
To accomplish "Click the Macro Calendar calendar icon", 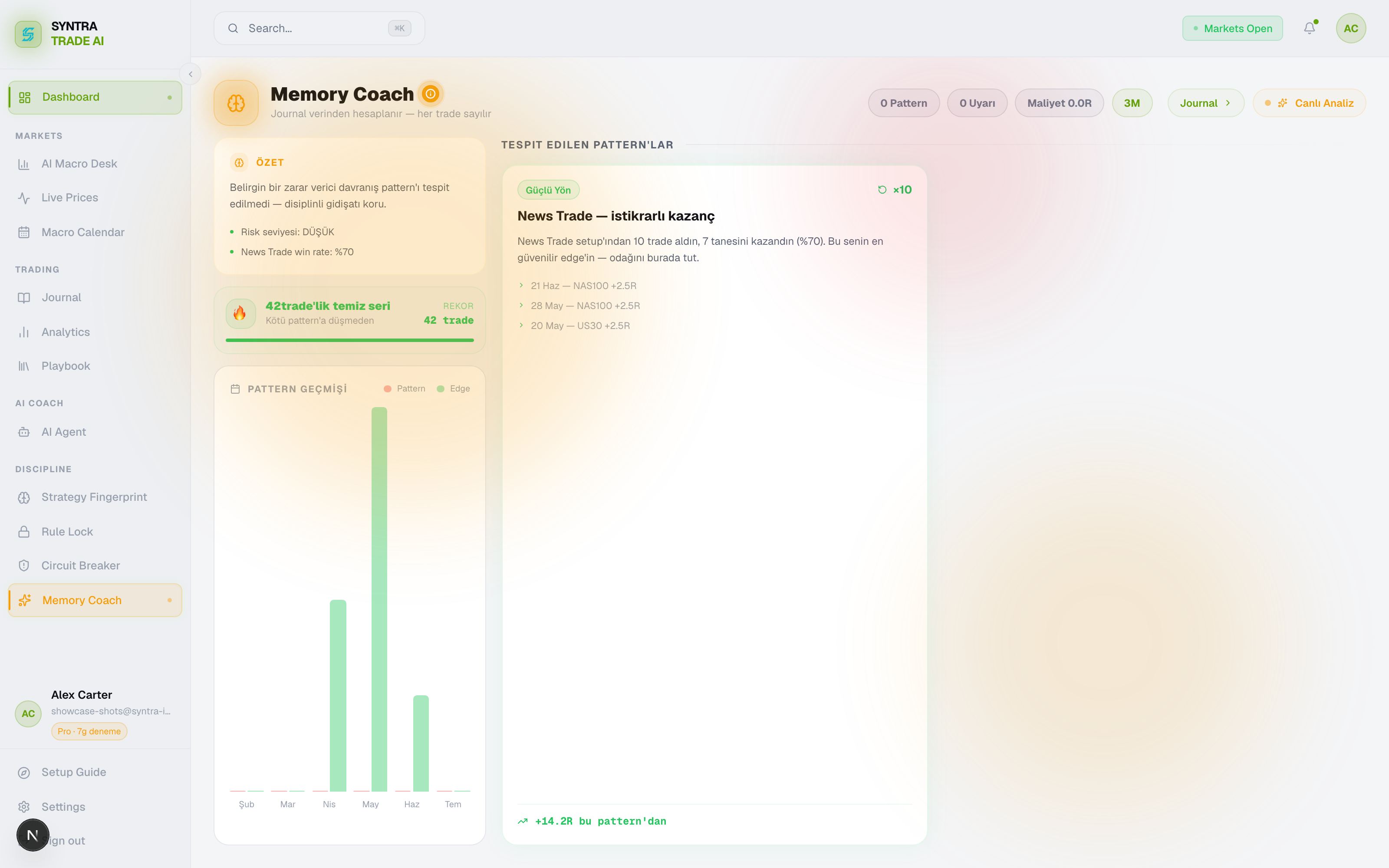I will (23, 233).
